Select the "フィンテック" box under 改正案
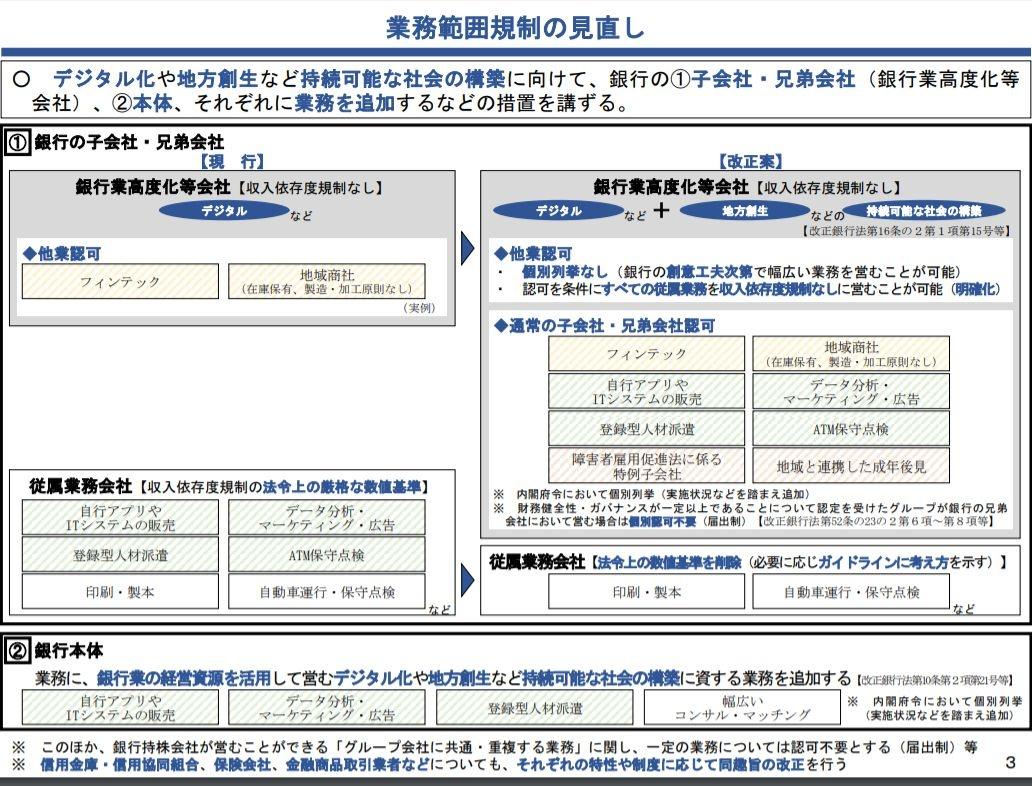The height and width of the screenshot is (786, 1032). (646, 354)
